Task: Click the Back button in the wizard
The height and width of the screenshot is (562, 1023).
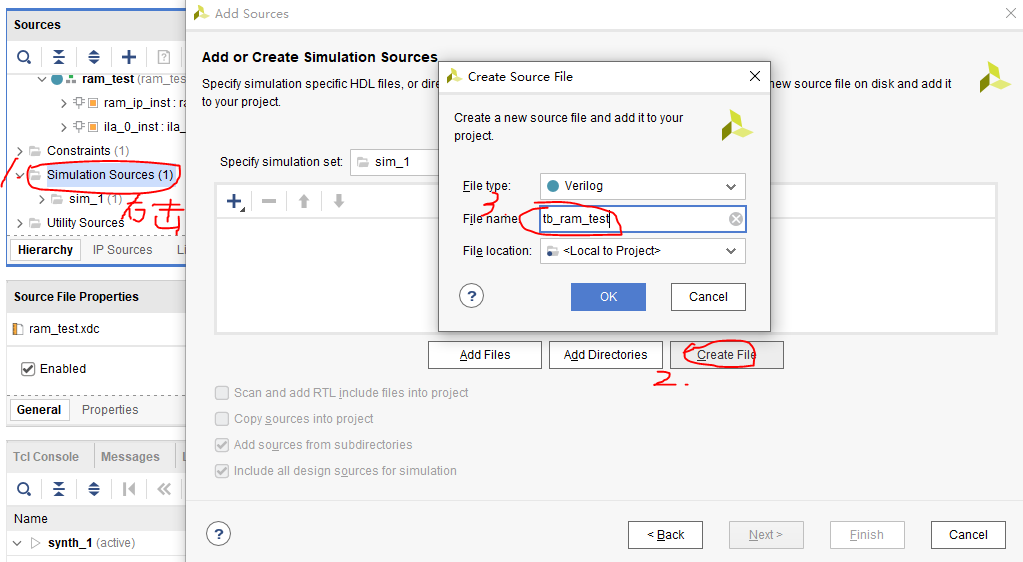Action: click(665, 535)
